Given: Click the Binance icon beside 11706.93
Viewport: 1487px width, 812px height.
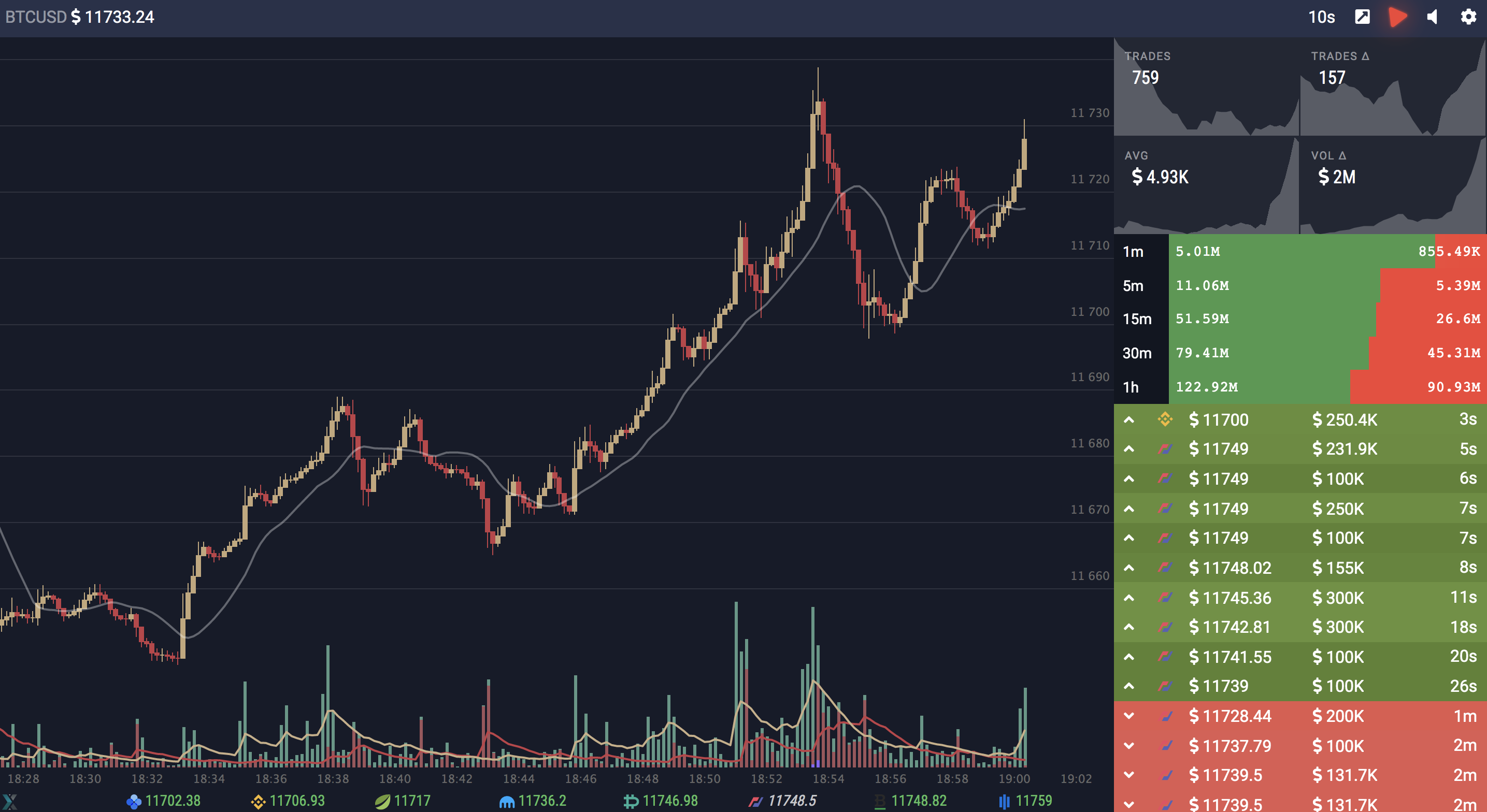Looking at the screenshot, I should point(258,802).
